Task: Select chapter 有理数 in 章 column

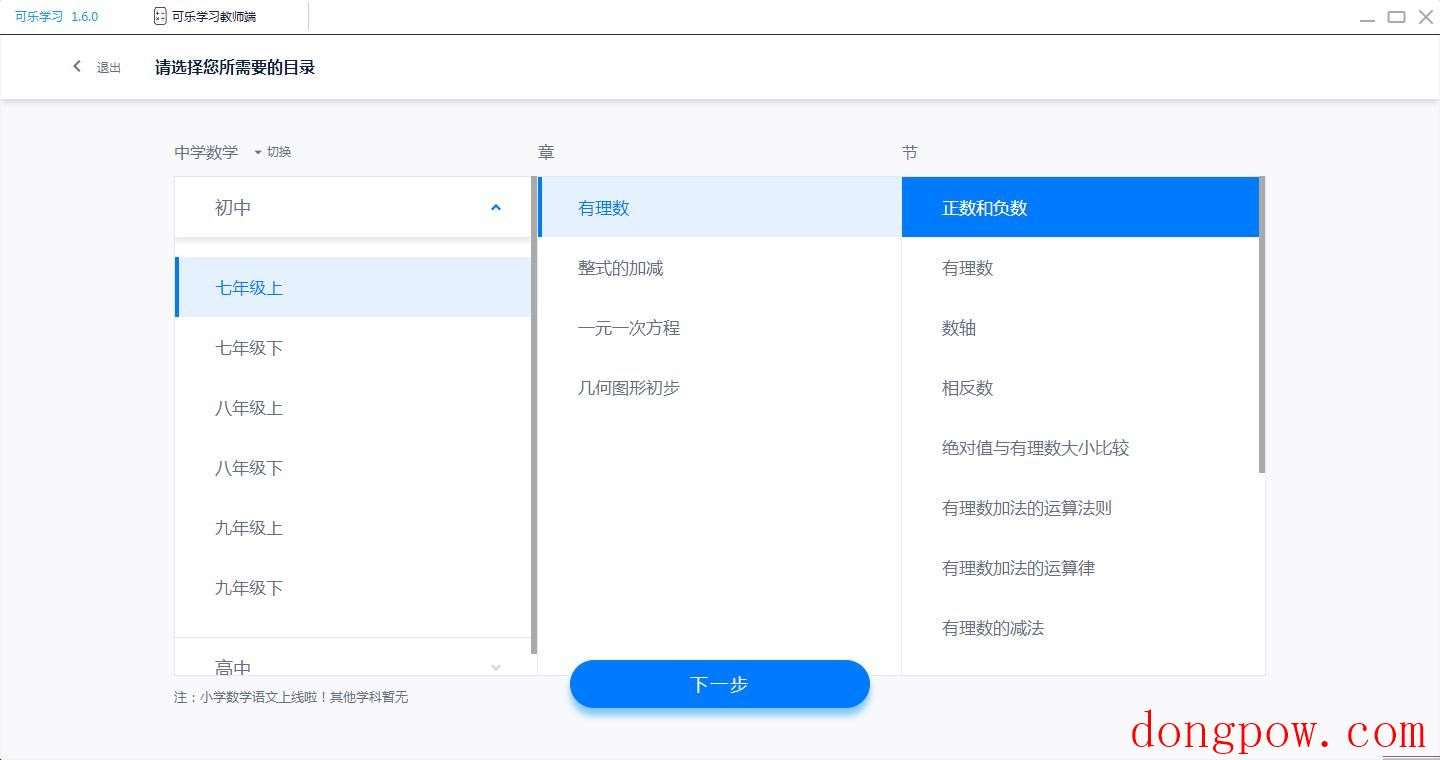Action: tap(720, 208)
